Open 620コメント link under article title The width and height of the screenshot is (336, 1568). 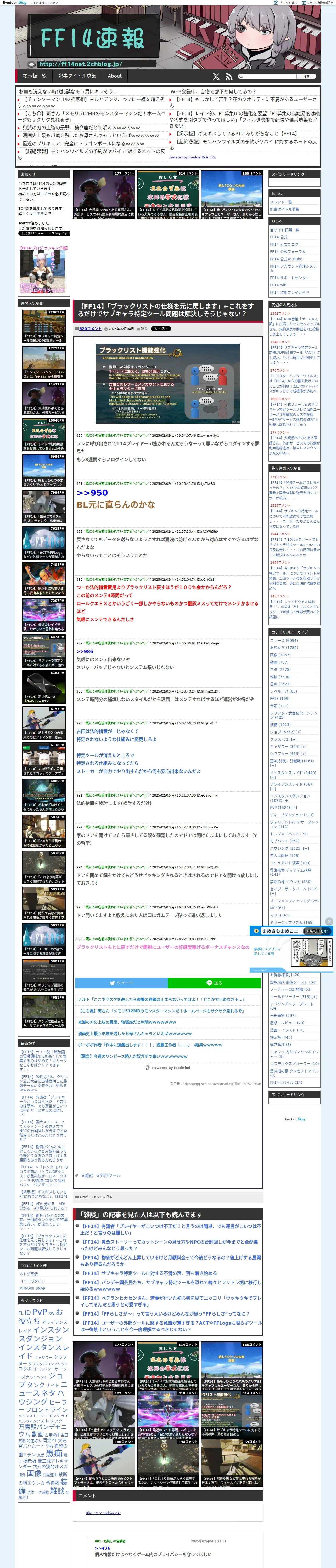tap(90, 329)
